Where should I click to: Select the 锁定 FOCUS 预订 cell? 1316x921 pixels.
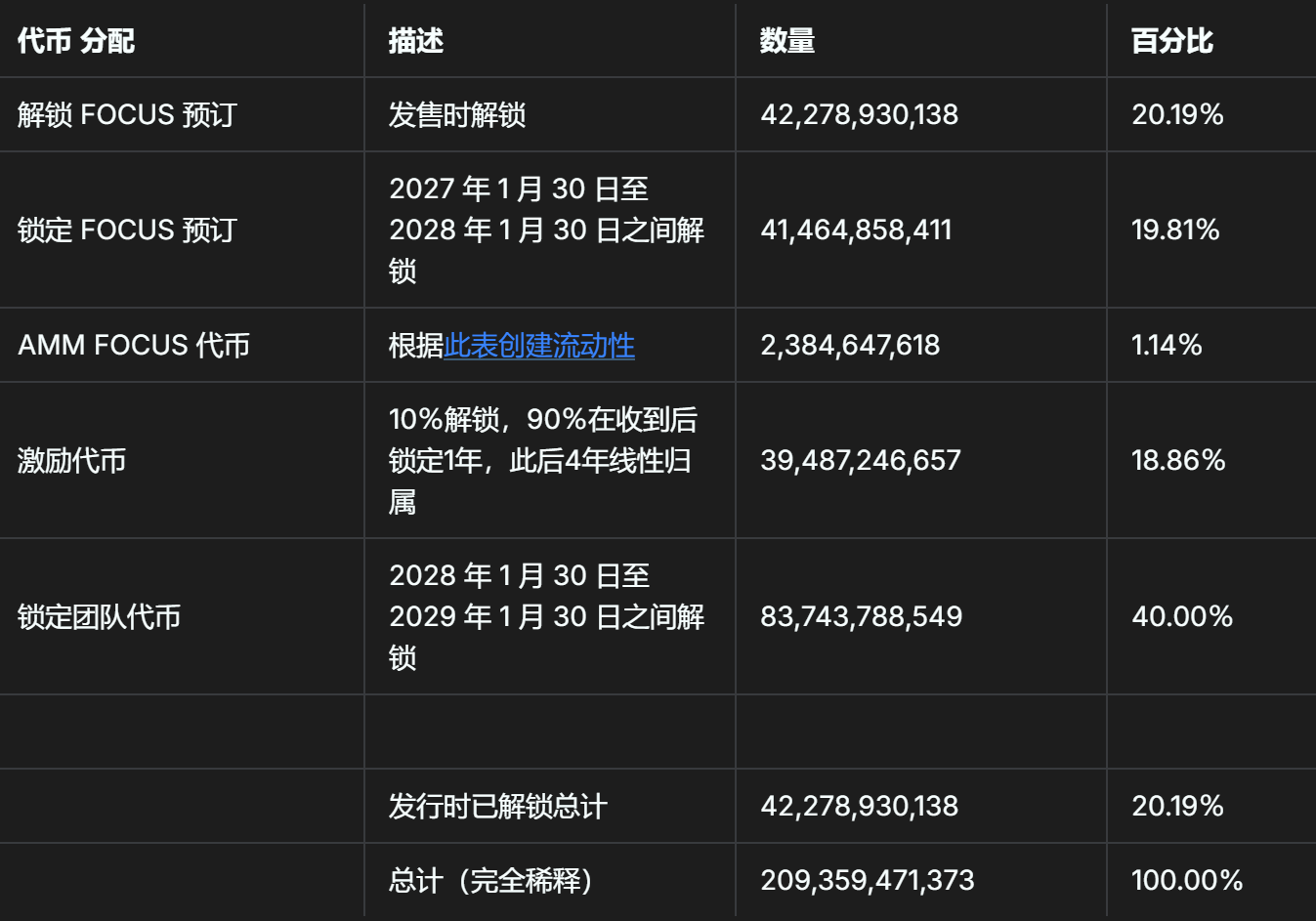[x=127, y=230]
